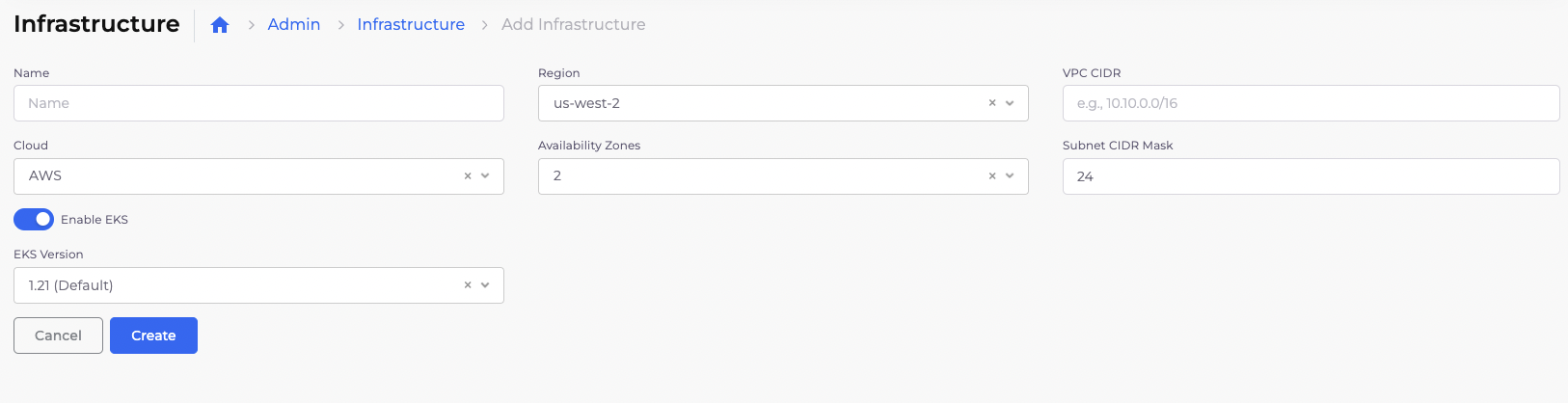Clear the EKS Version selection x icon
This screenshot has width=1568, height=403.
pyautogui.click(x=468, y=285)
